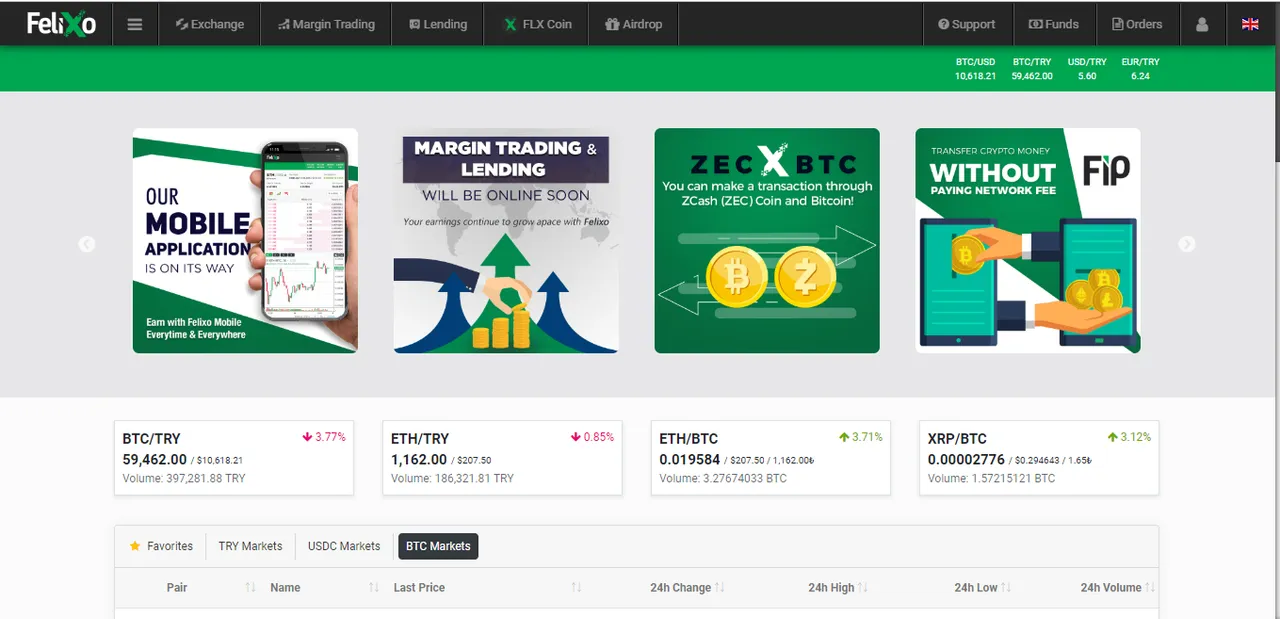Viewport: 1280px width, 619px height.
Task: Open the Exchange page
Action: 210,24
